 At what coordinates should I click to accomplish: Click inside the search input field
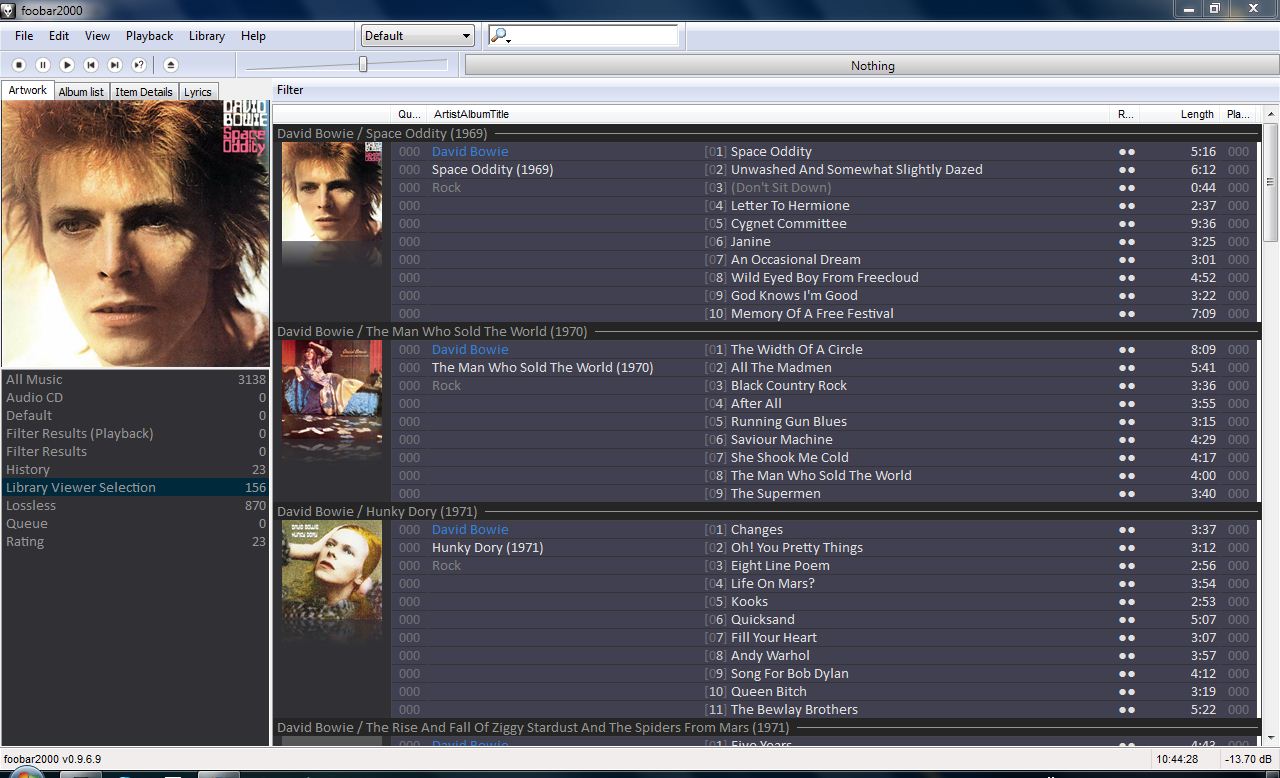[x=596, y=36]
